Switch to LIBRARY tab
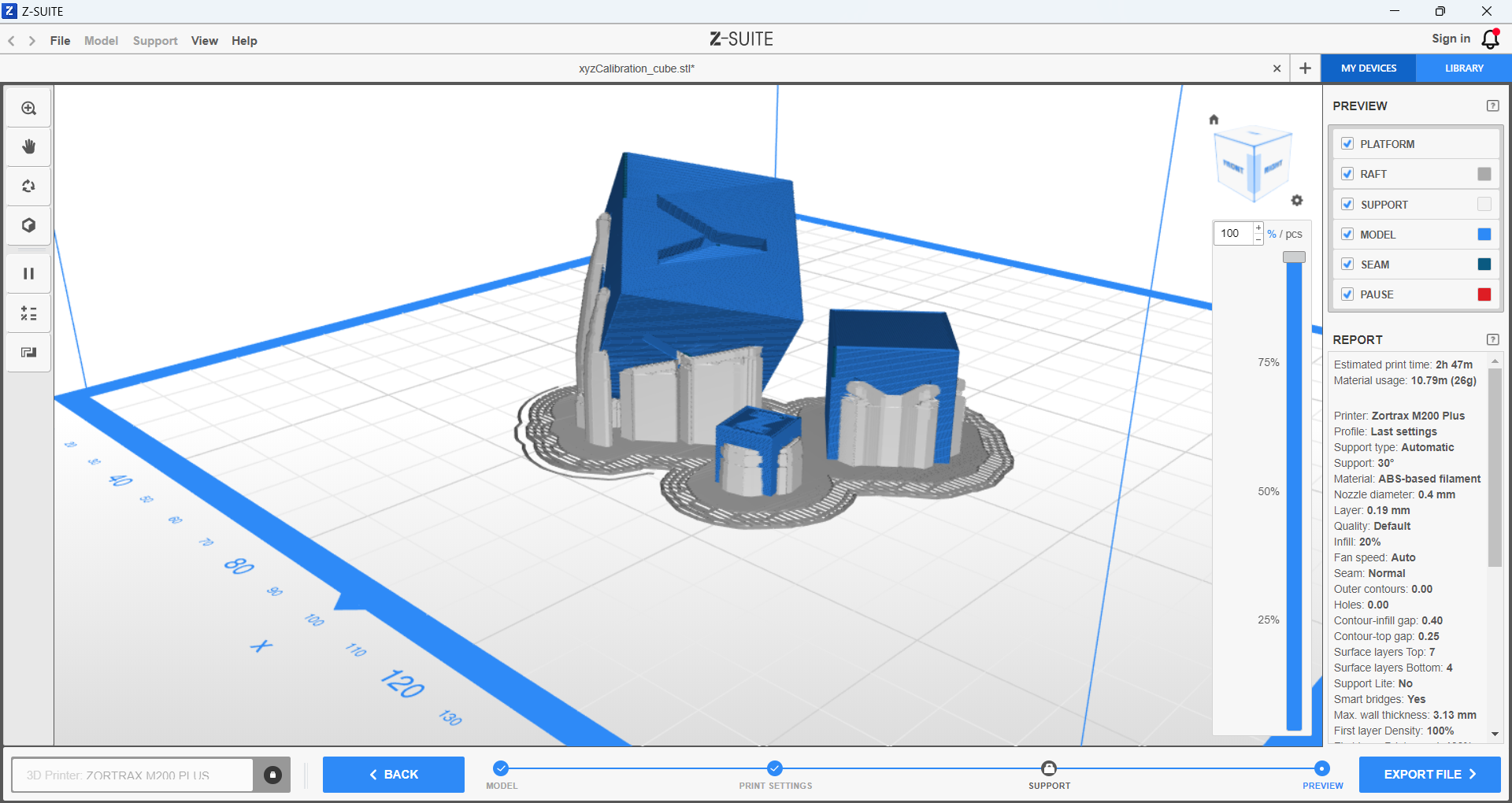The height and width of the screenshot is (803, 1512). coord(1464,68)
